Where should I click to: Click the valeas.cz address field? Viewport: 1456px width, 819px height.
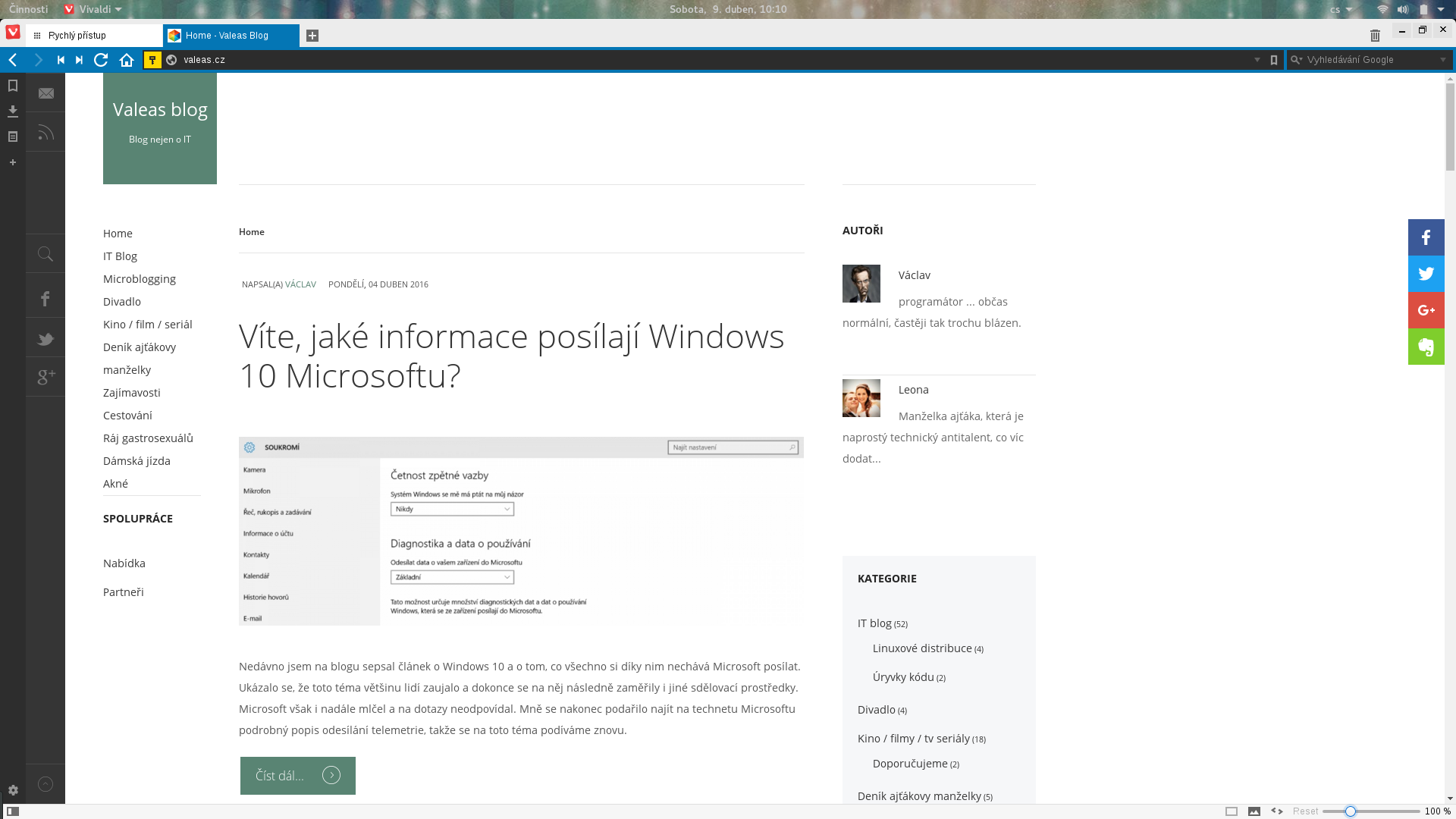coord(713,60)
